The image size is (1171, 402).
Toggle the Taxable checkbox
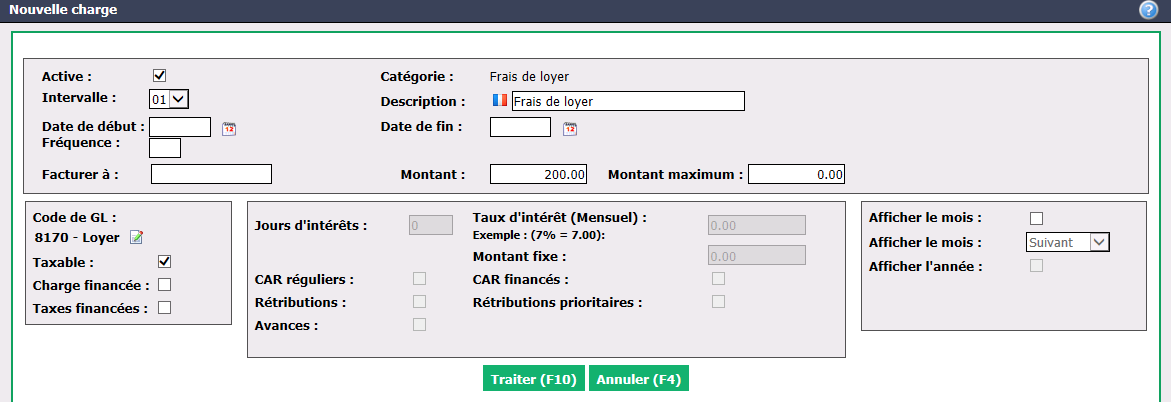(x=165, y=262)
